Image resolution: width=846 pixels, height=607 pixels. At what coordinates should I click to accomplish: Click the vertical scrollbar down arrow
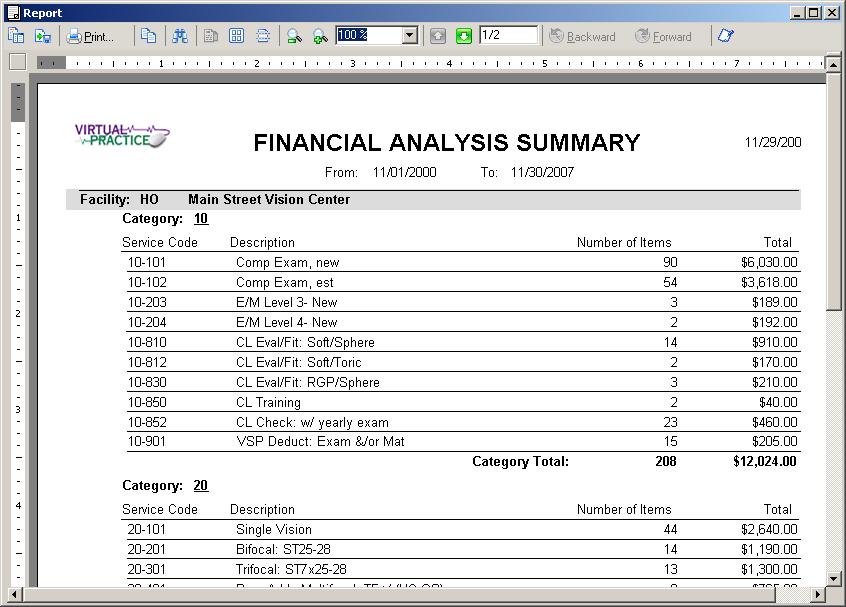pos(834,578)
